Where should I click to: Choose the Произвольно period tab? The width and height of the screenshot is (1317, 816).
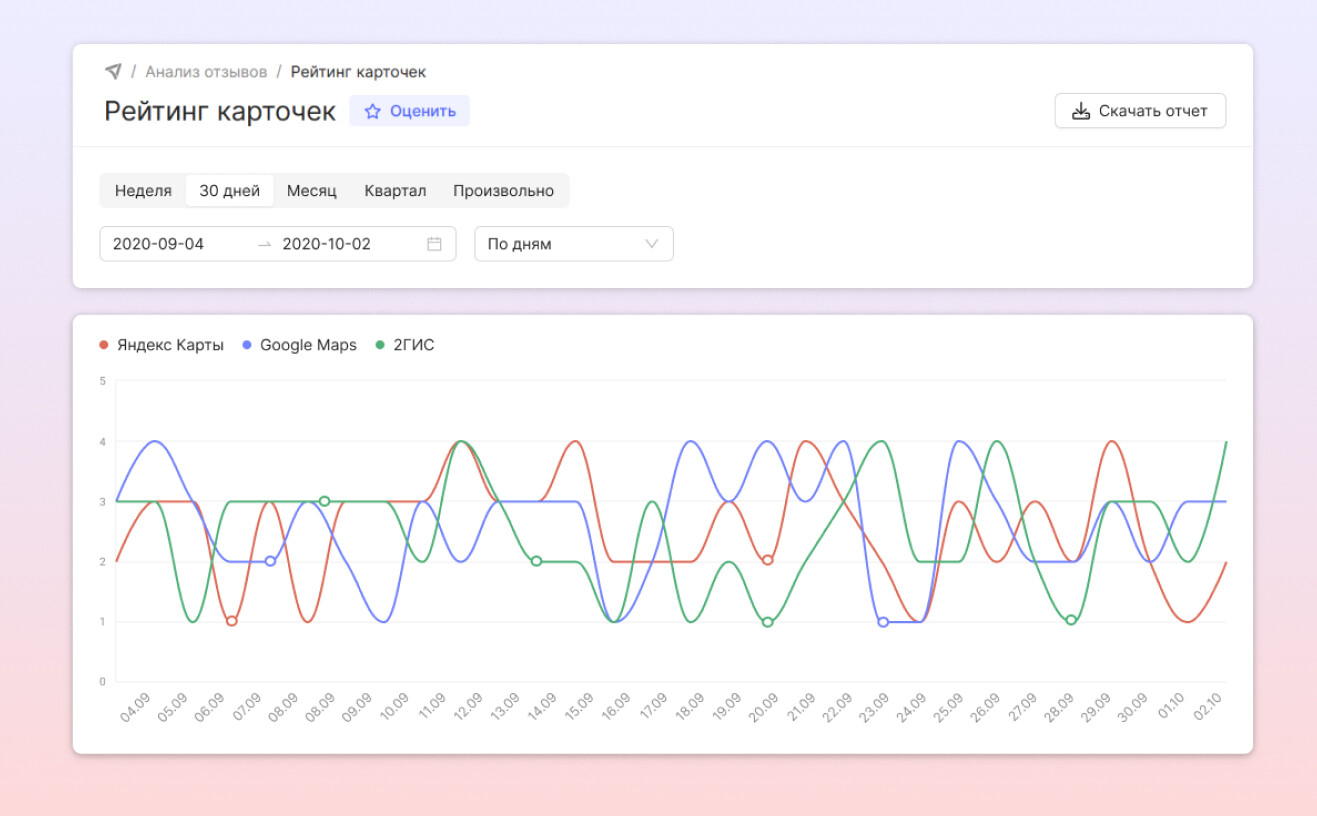click(x=503, y=191)
